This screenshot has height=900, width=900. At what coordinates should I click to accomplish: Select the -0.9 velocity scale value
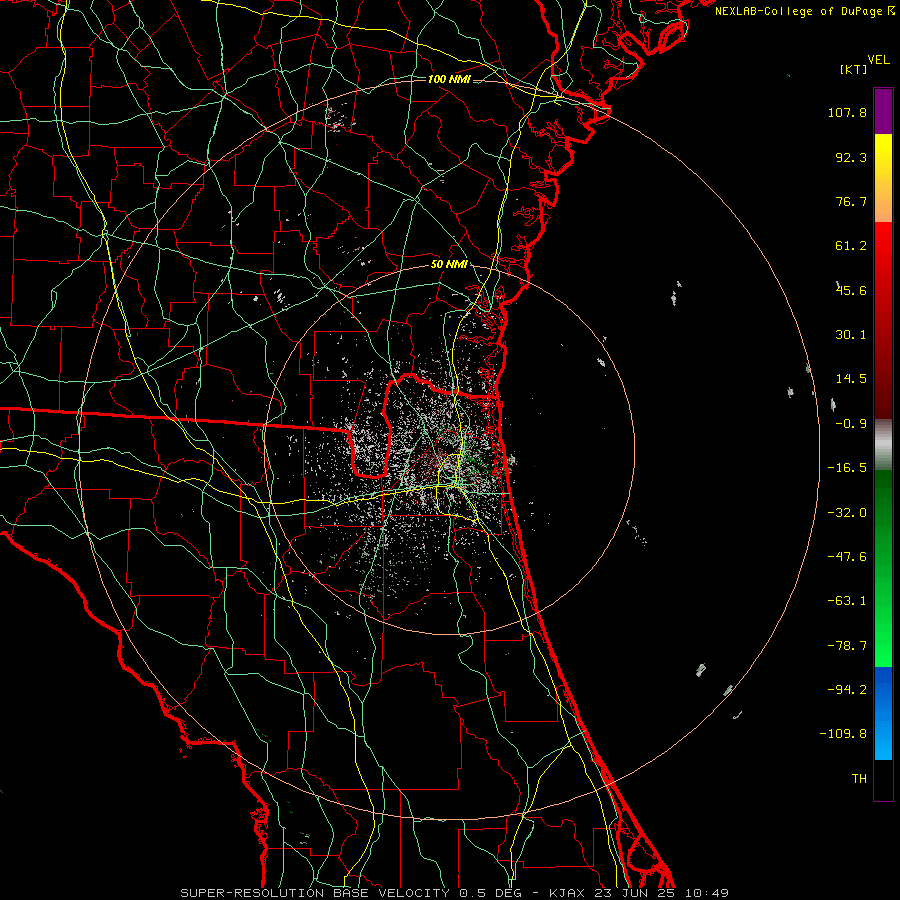[x=851, y=424]
